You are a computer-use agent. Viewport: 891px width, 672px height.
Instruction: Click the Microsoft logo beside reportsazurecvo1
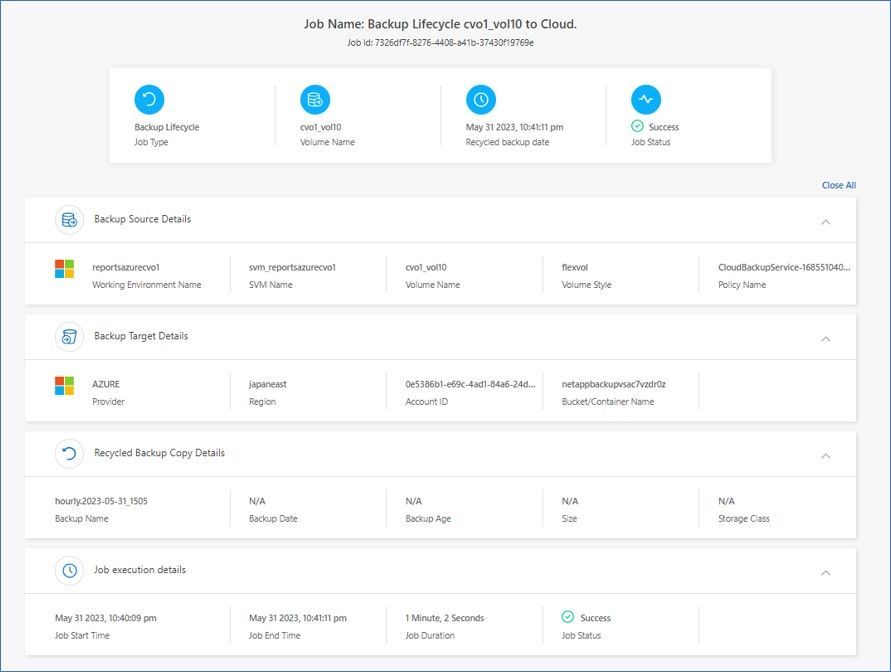tap(64, 269)
